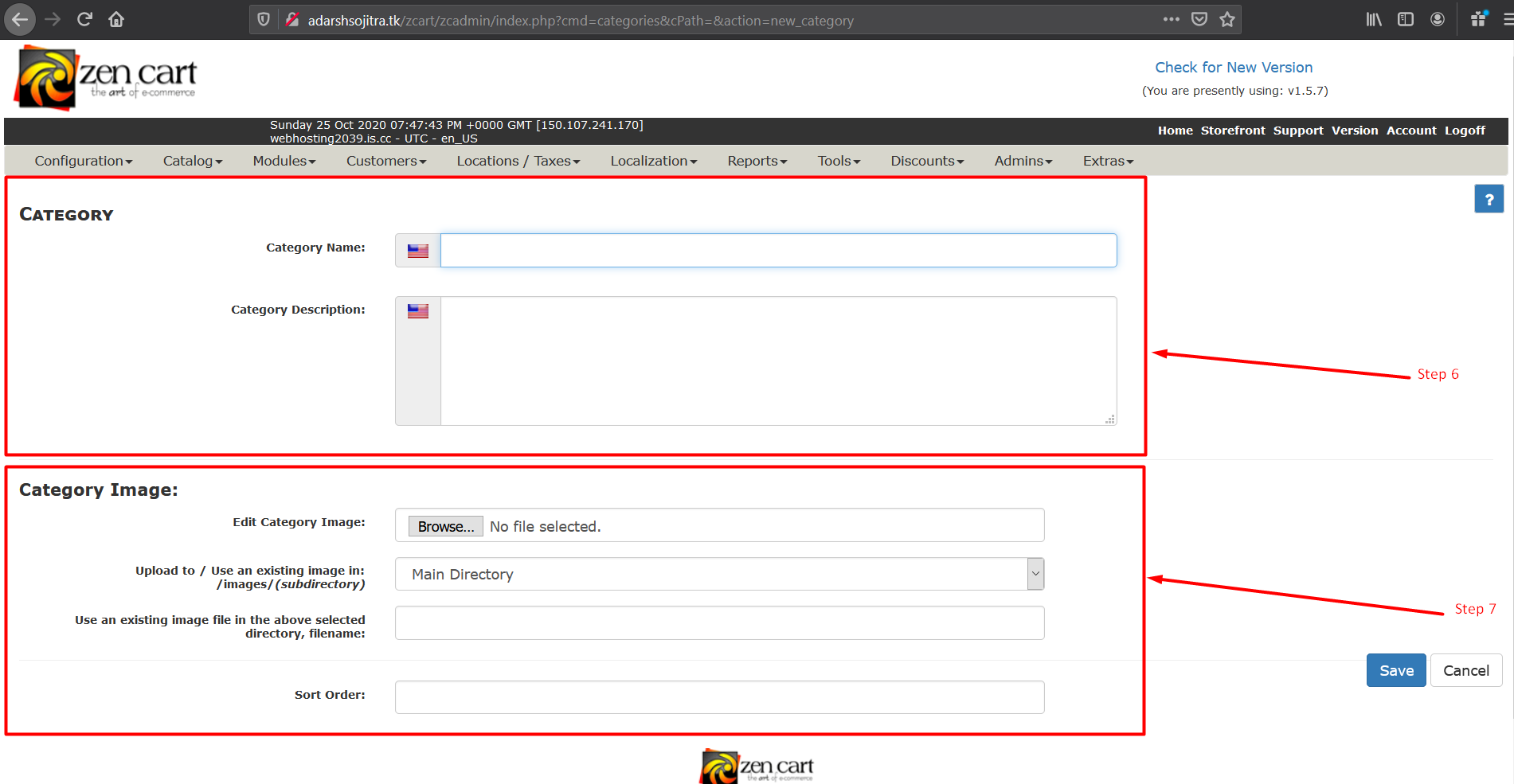1514x784 pixels.
Task: Open the Tools menu
Action: 839,161
